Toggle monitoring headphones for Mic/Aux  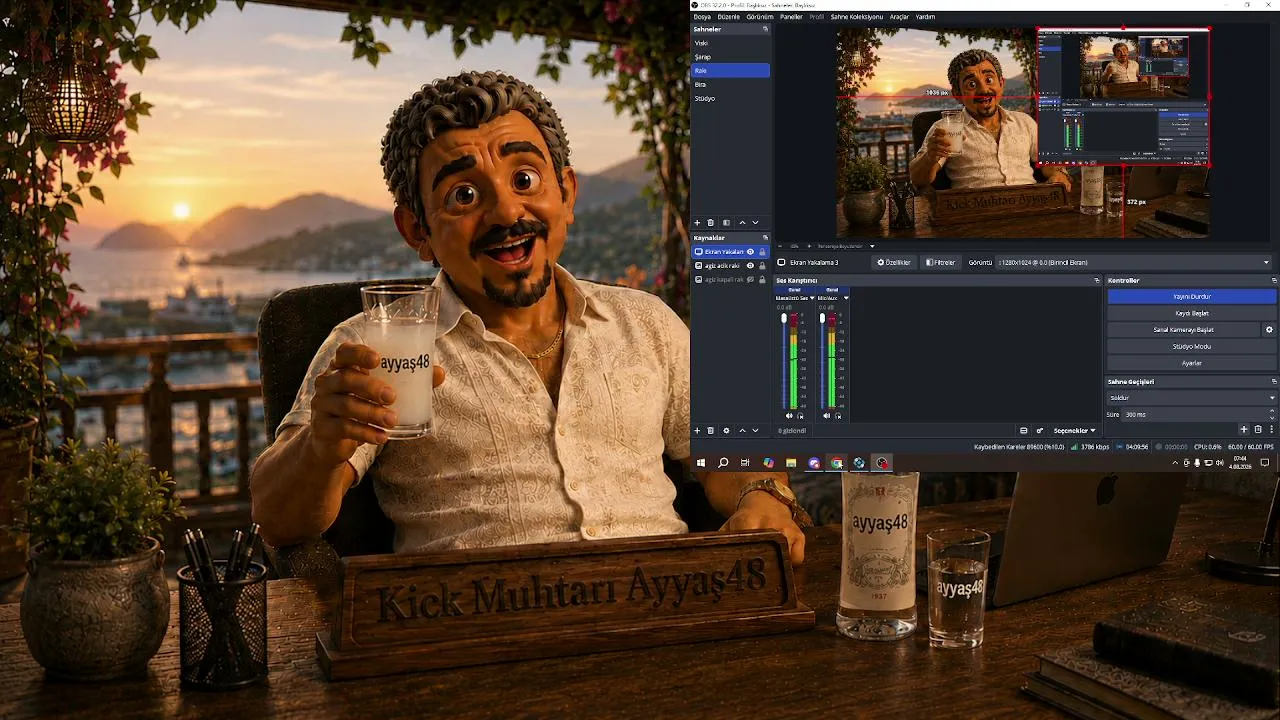click(x=838, y=415)
